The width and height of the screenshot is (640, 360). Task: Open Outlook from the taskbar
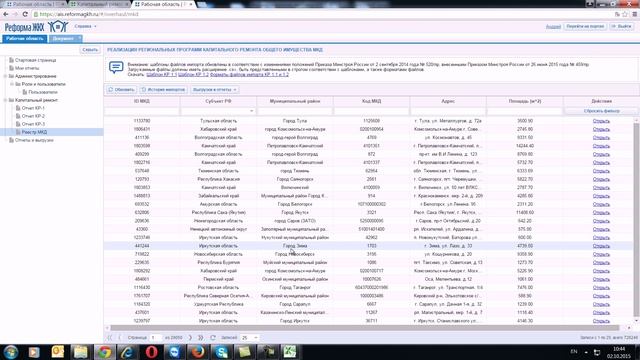58,352
